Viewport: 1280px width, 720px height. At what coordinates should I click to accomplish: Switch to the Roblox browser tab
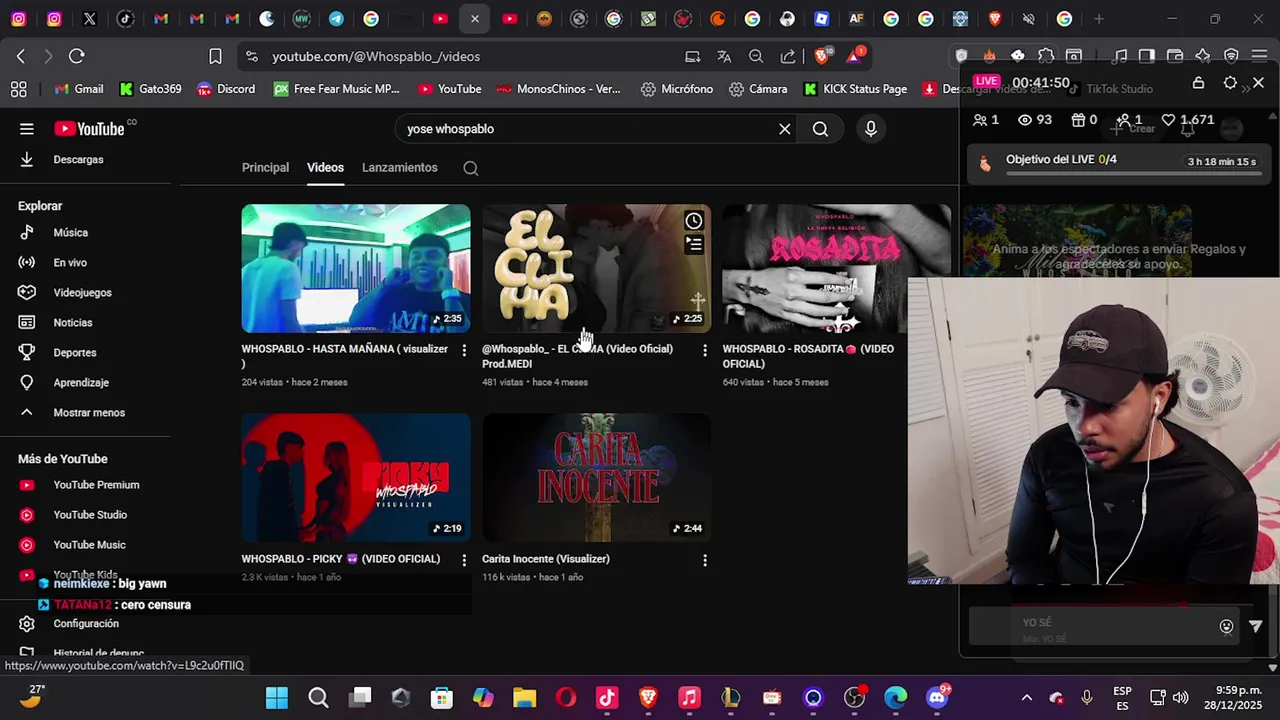tap(821, 18)
